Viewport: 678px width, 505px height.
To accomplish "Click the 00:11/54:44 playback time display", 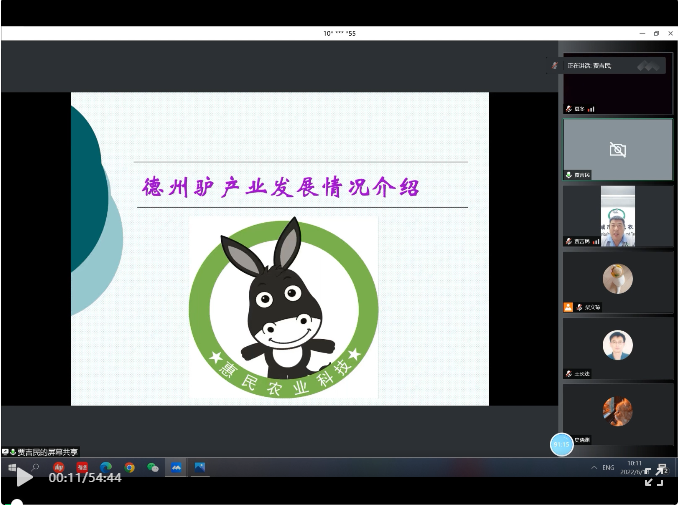I will (x=85, y=477).
